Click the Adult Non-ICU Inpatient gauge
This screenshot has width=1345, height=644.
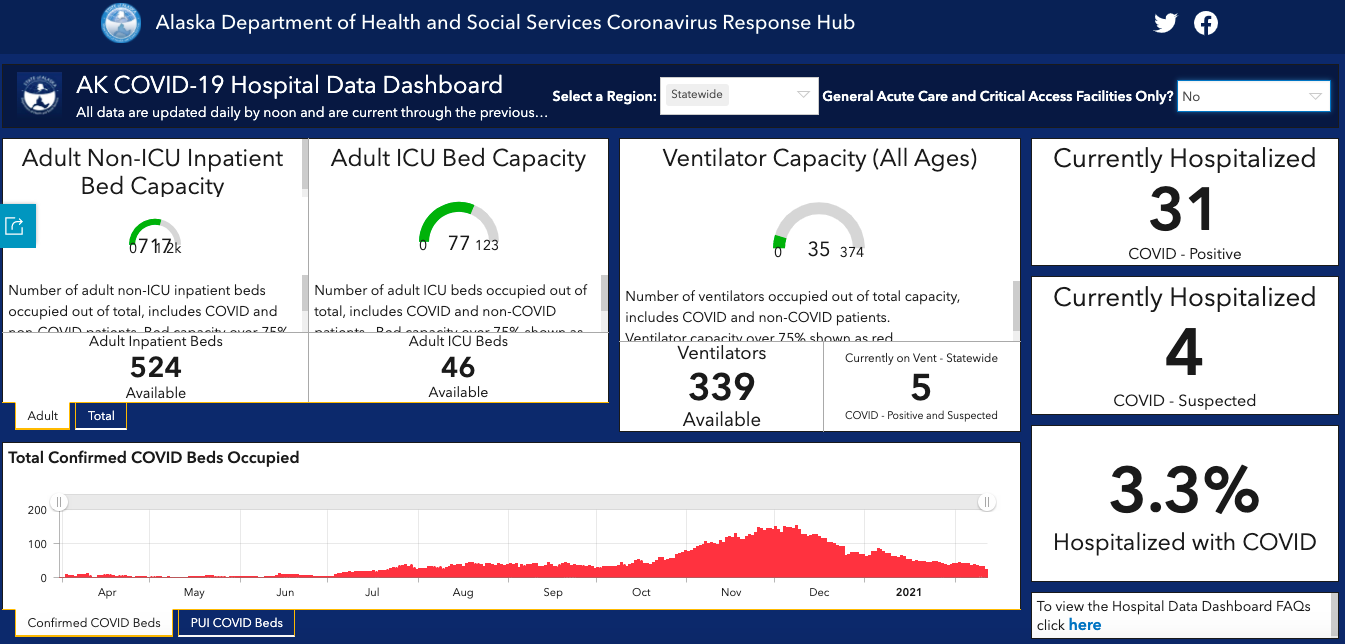(155, 234)
